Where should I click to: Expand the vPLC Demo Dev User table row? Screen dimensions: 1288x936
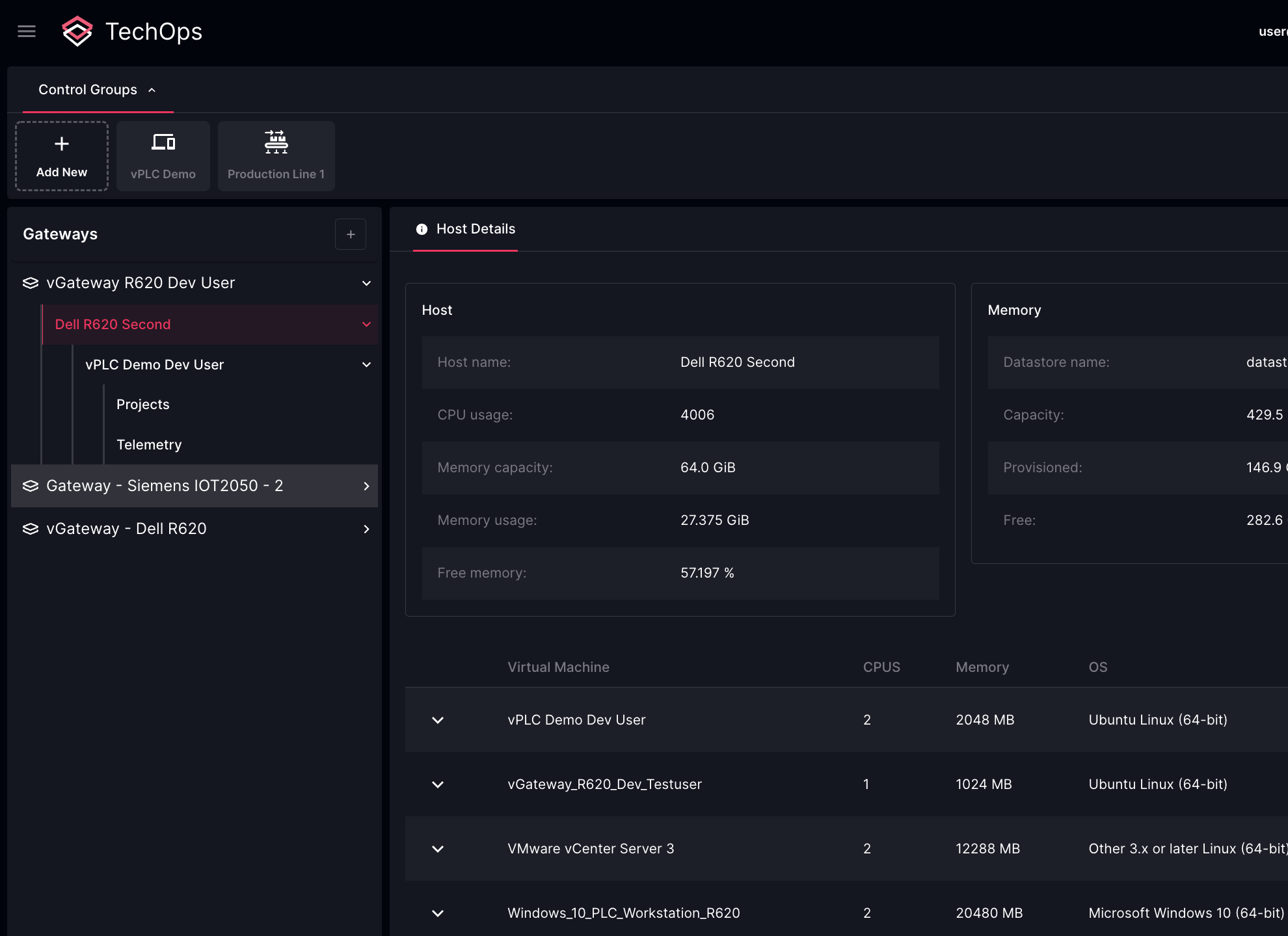pos(438,720)
